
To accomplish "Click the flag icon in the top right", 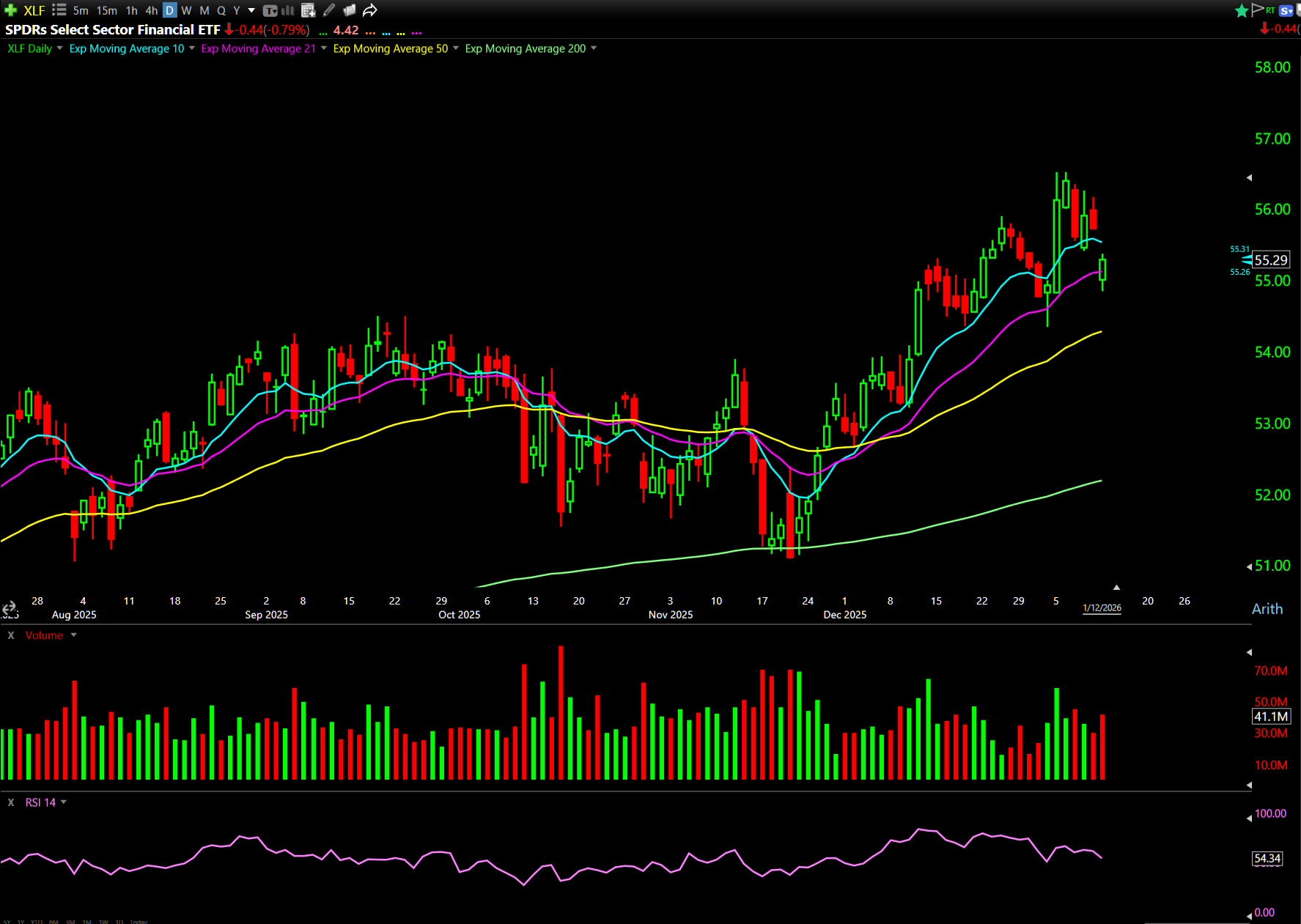I will pos(1258,10).
